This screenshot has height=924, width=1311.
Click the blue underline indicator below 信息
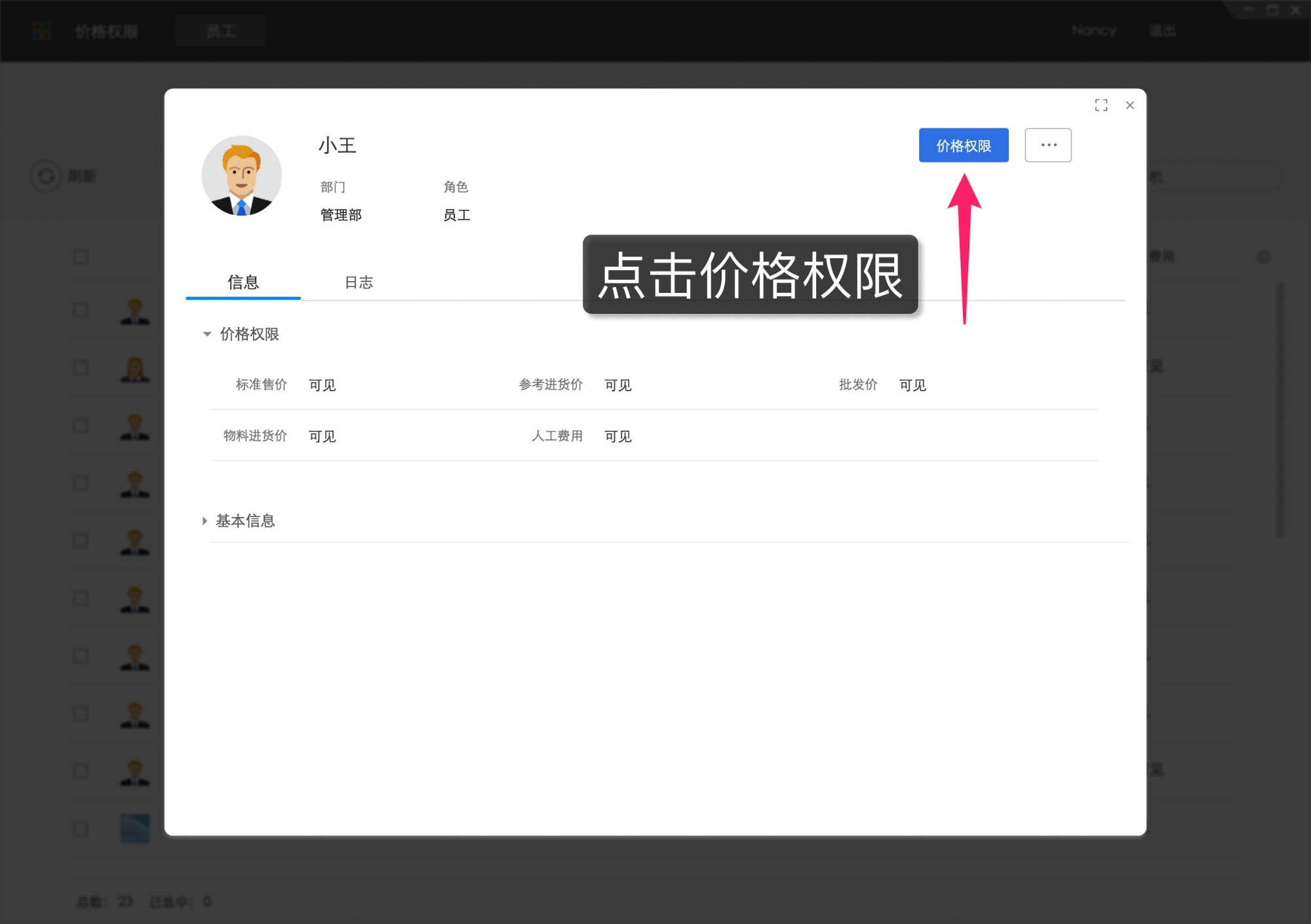[243, 299]
